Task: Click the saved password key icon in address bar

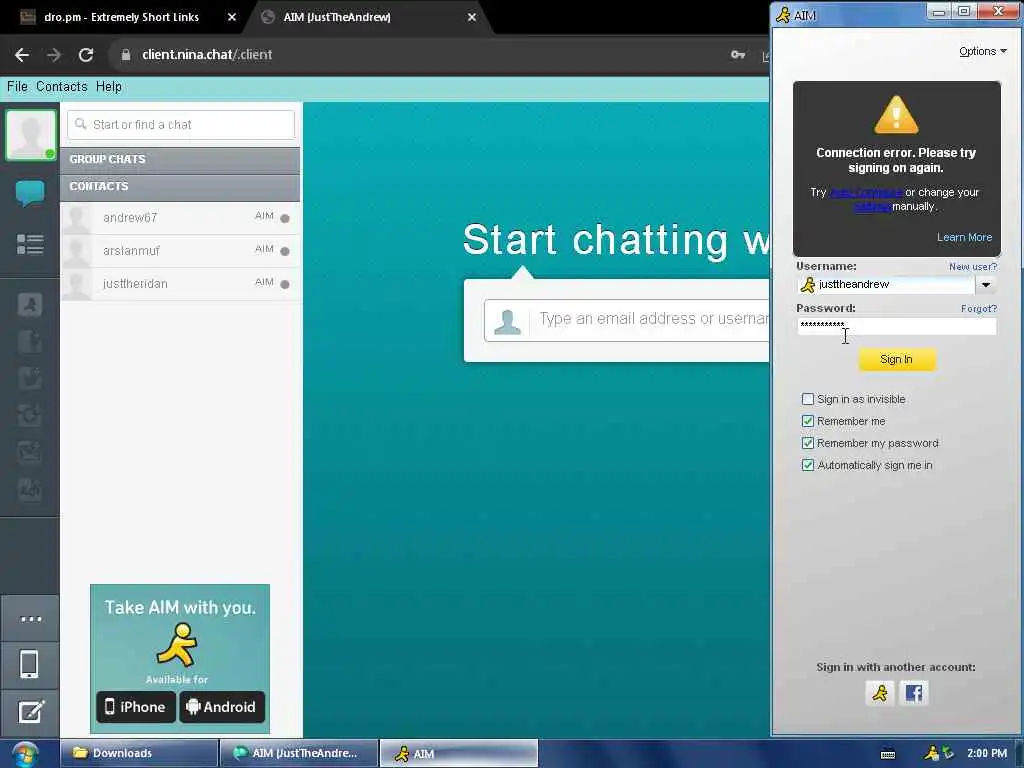Action: point(738,55)
